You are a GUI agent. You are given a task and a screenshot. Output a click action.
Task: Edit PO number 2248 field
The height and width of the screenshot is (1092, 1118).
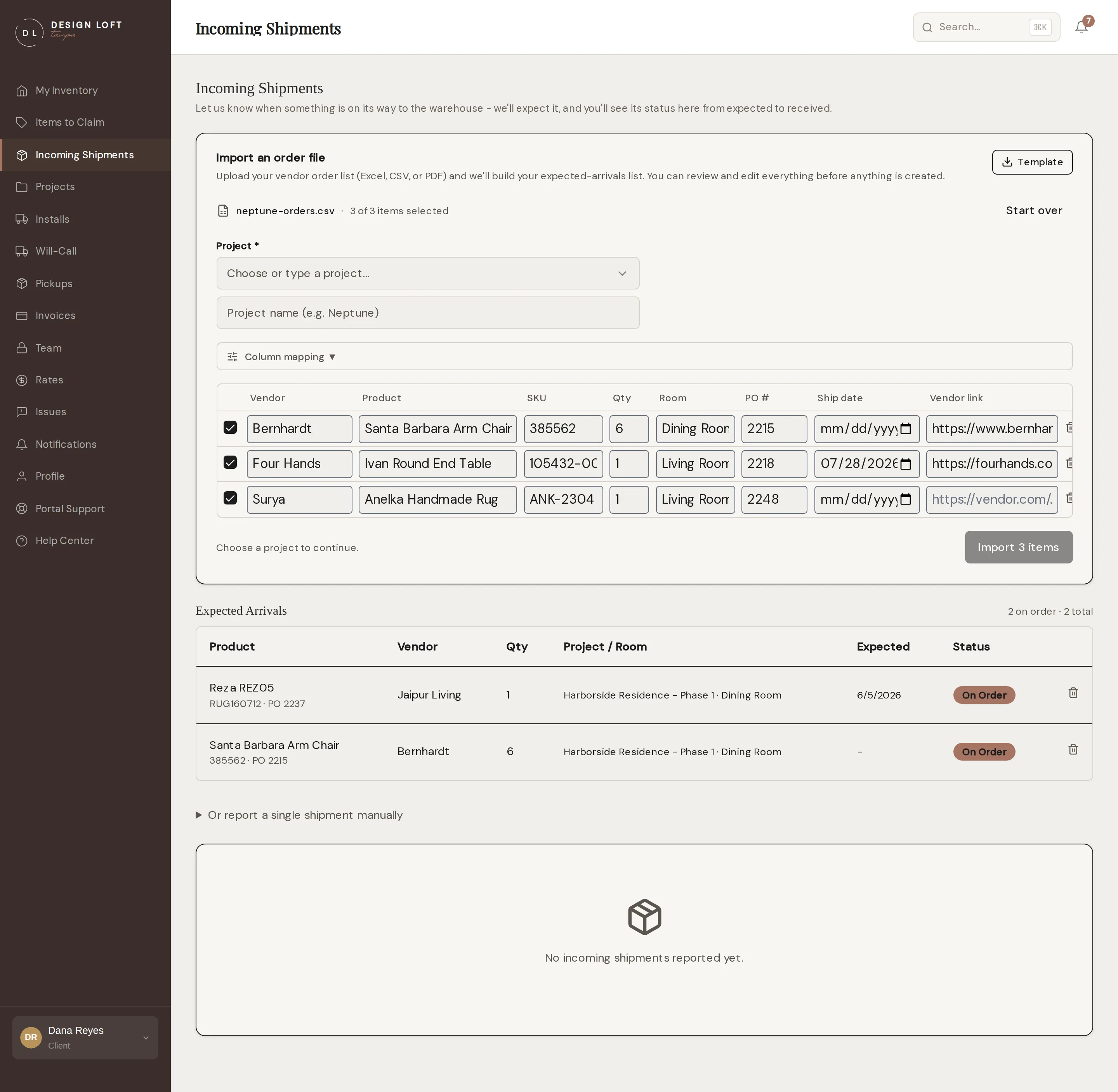point(774,499)
